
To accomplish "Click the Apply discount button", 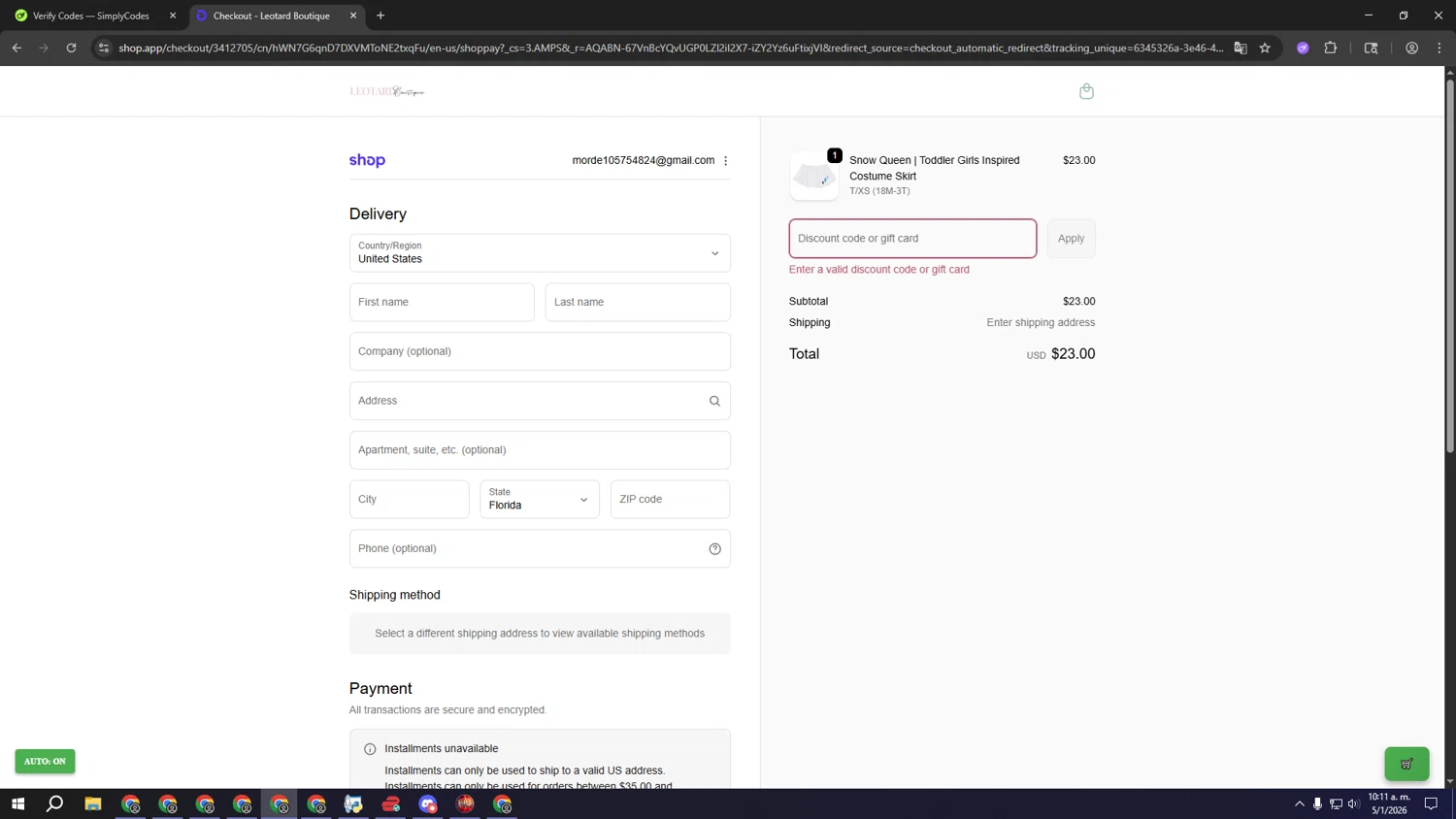I will [1072, 239].
